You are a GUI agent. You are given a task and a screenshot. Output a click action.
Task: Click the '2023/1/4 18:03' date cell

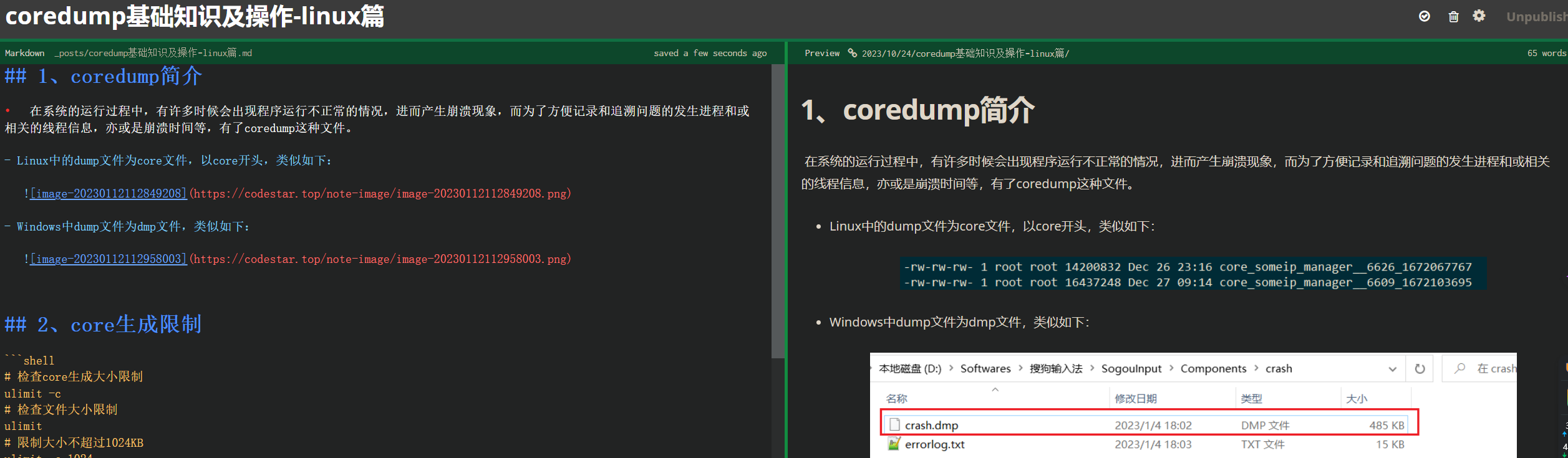(1153, 444)
